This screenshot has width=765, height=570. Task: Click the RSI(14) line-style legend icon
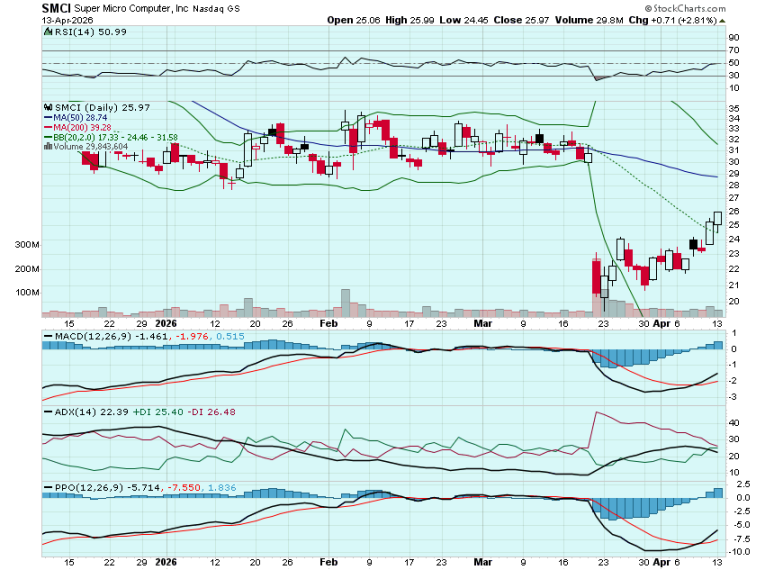coord(46,32)
